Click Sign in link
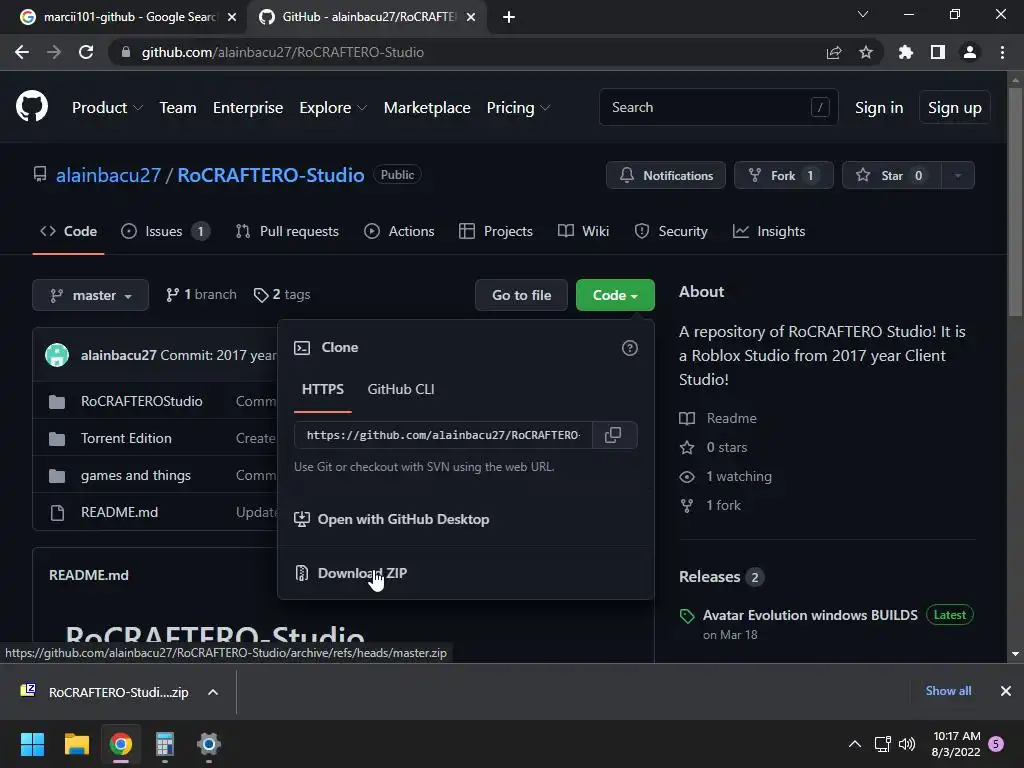 [879, 108]
